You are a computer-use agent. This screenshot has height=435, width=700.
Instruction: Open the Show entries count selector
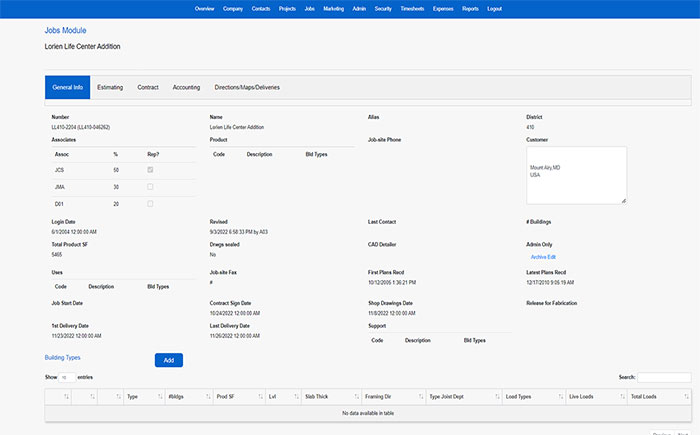(67, 377)
